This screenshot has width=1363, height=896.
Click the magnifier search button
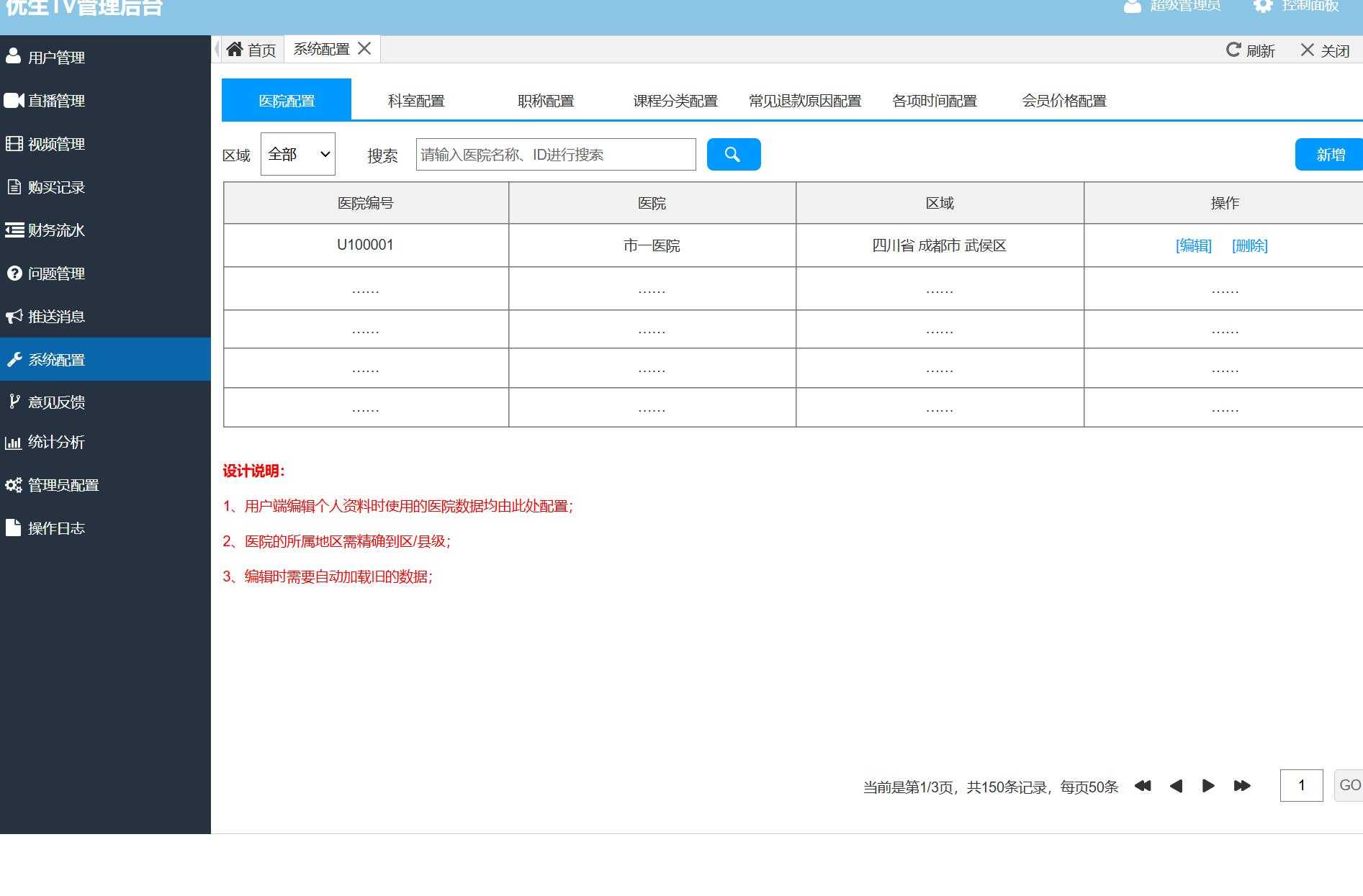(x=733, y=155)
